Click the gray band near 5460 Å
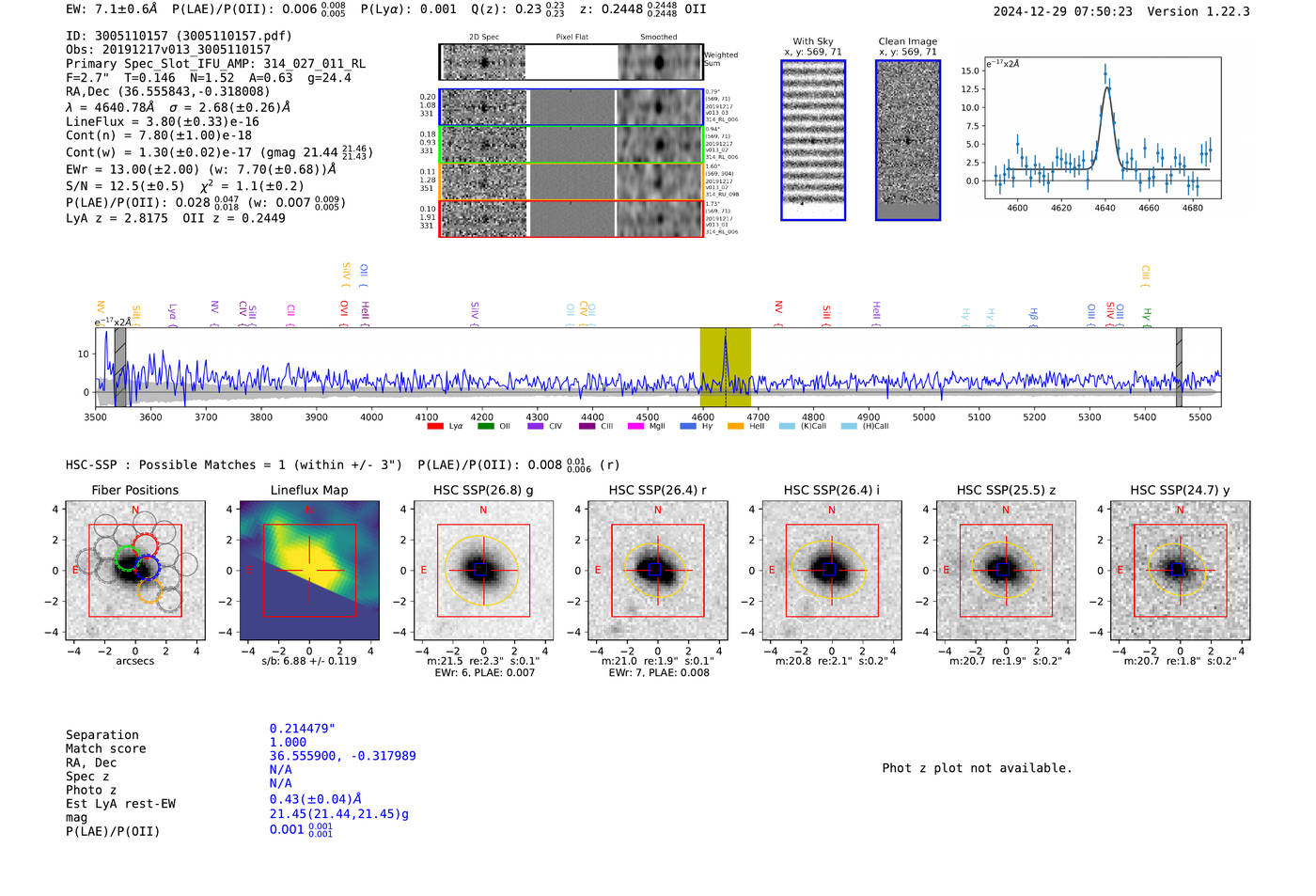Screen dimensions: 1316x896 (x=1179, y=368)
